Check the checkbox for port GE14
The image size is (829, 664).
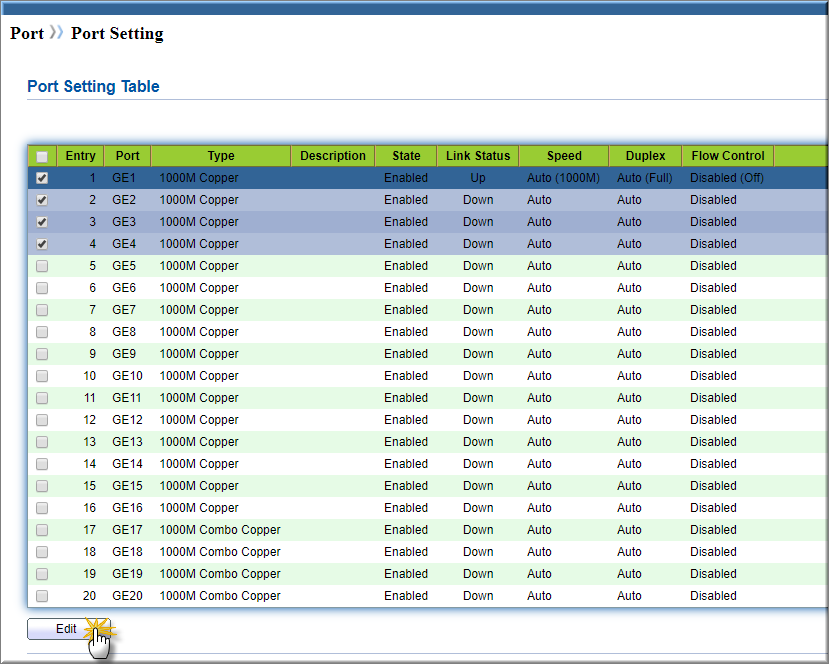tap(42, 464)
